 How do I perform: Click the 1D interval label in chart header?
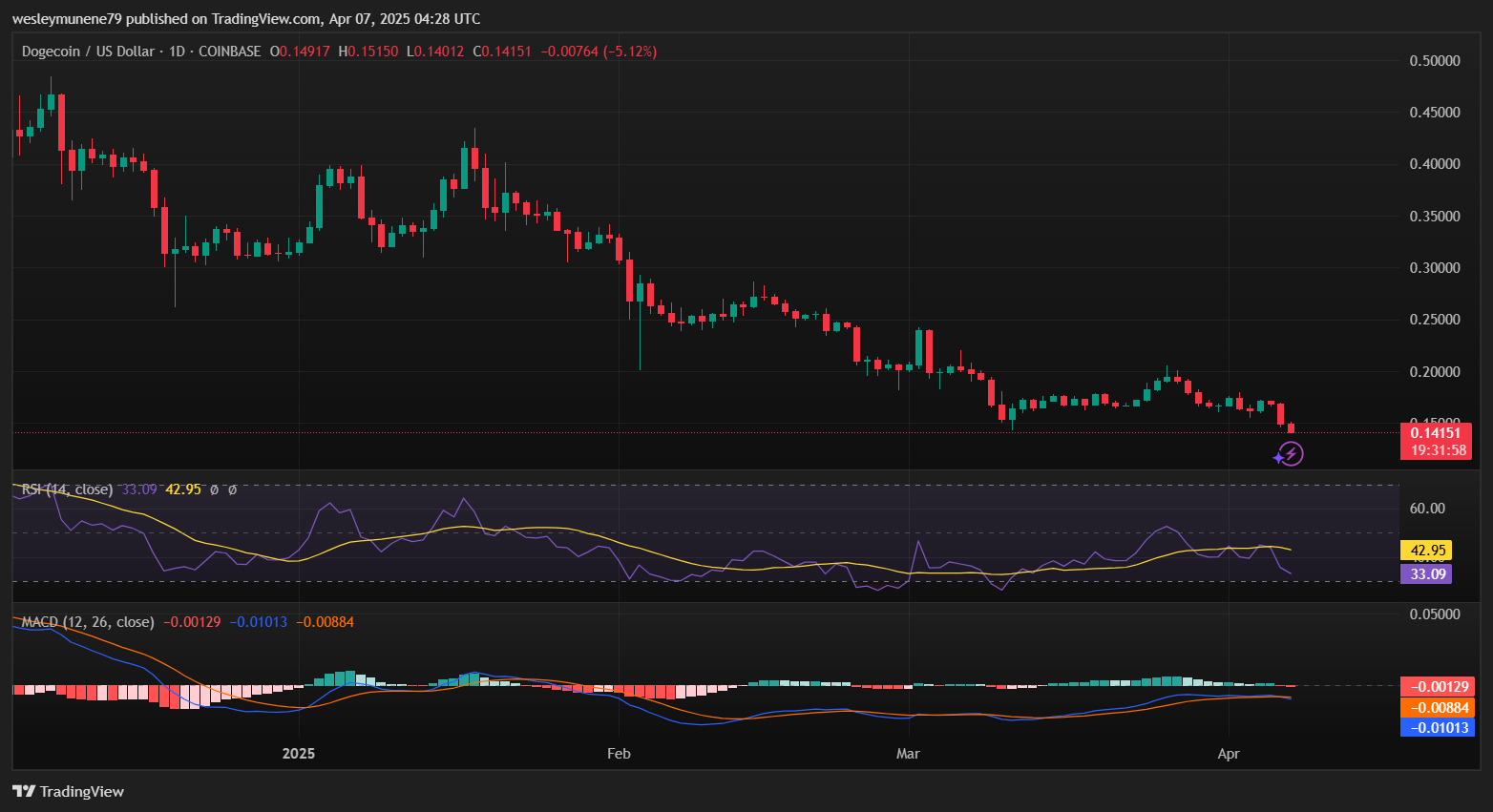[x=177, y=52]
